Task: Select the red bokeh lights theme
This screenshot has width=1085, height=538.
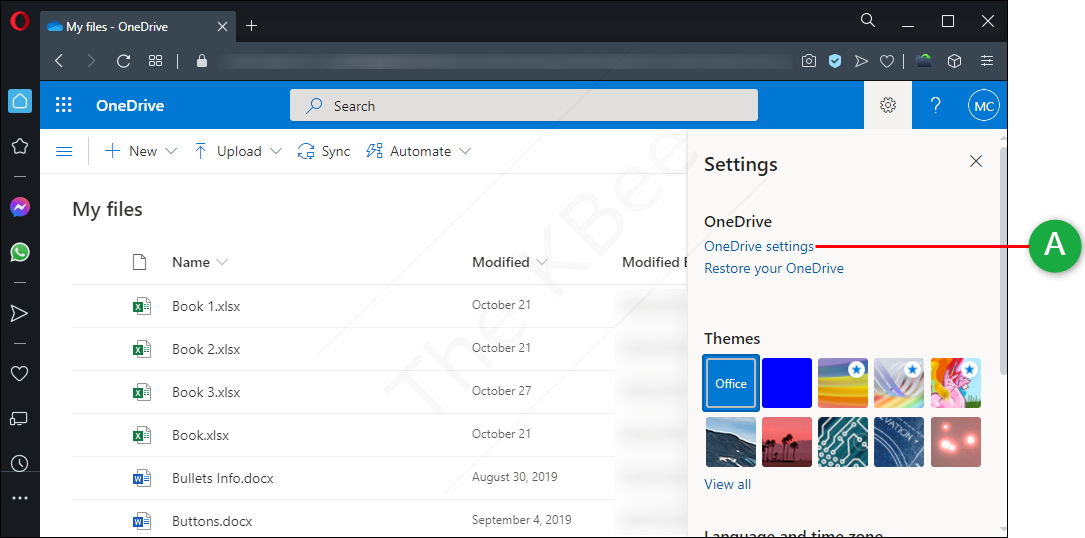Action: tap(956, 442)
